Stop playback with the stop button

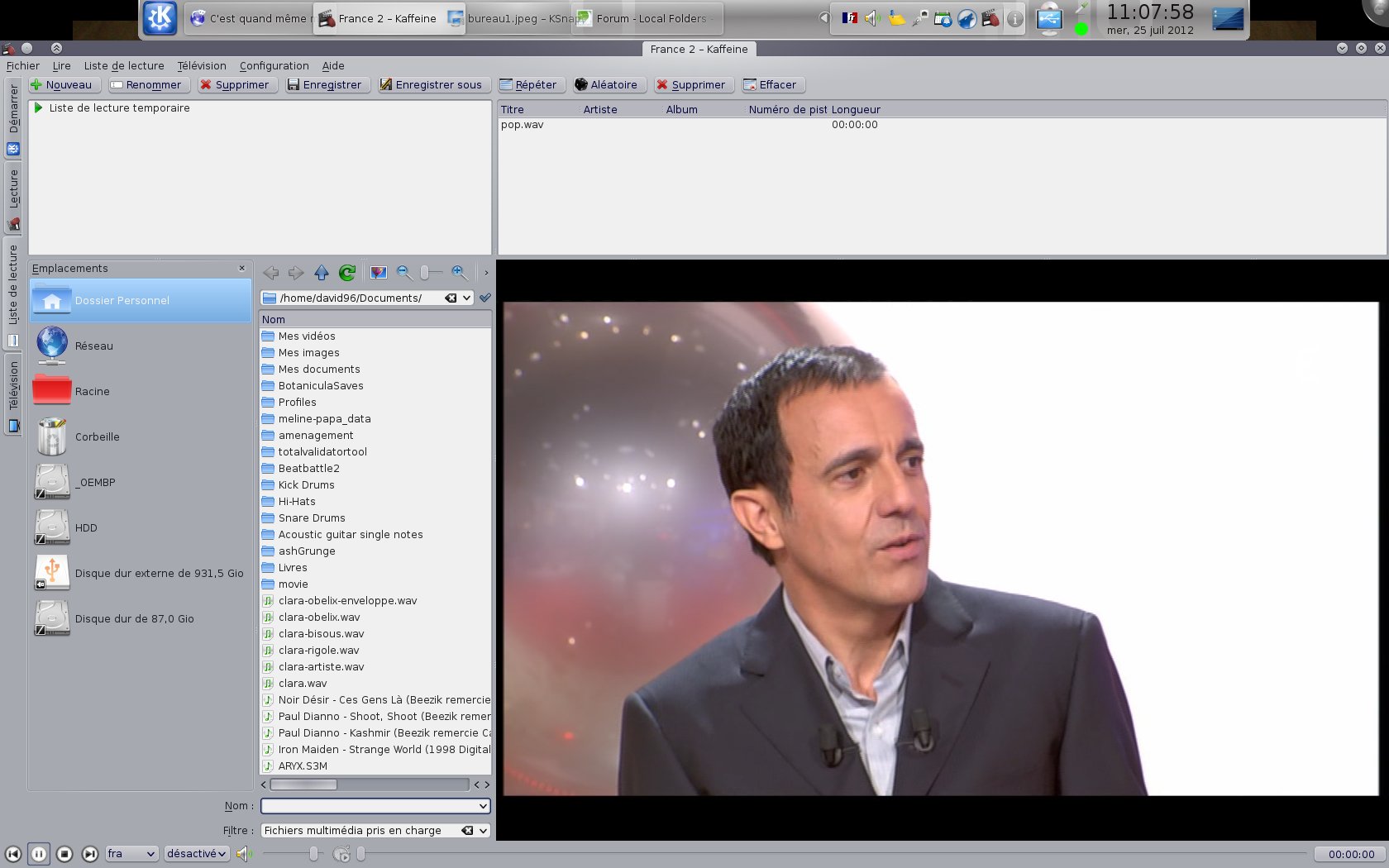(64, 854)
